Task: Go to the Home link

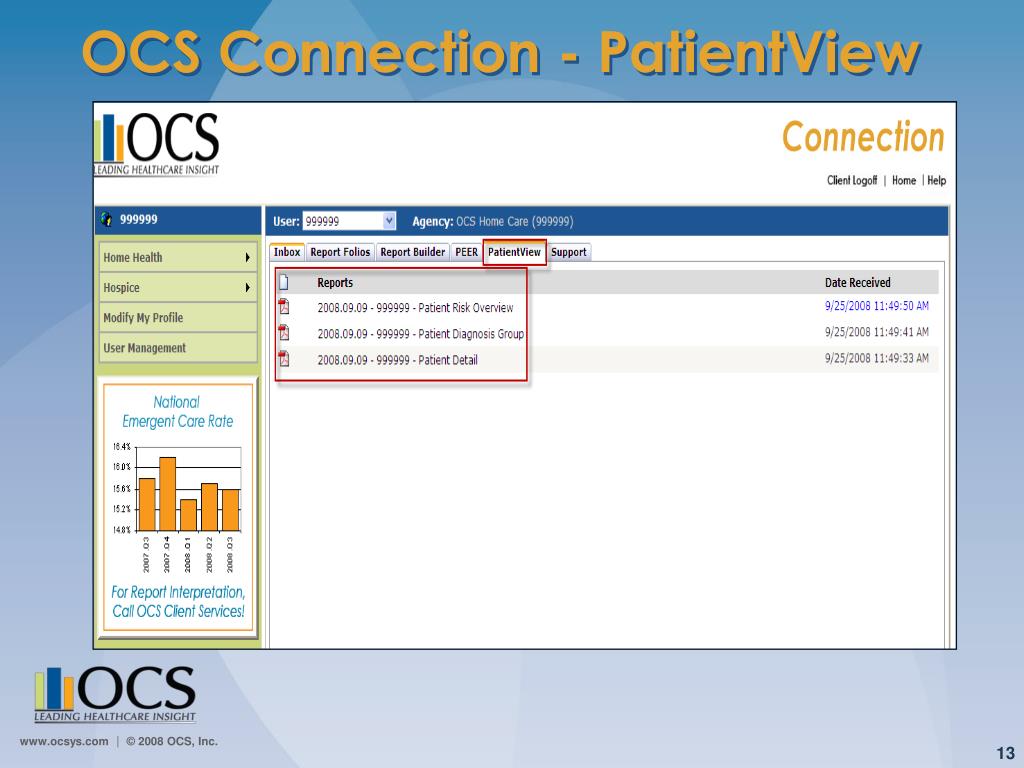Action: point(904,180)
